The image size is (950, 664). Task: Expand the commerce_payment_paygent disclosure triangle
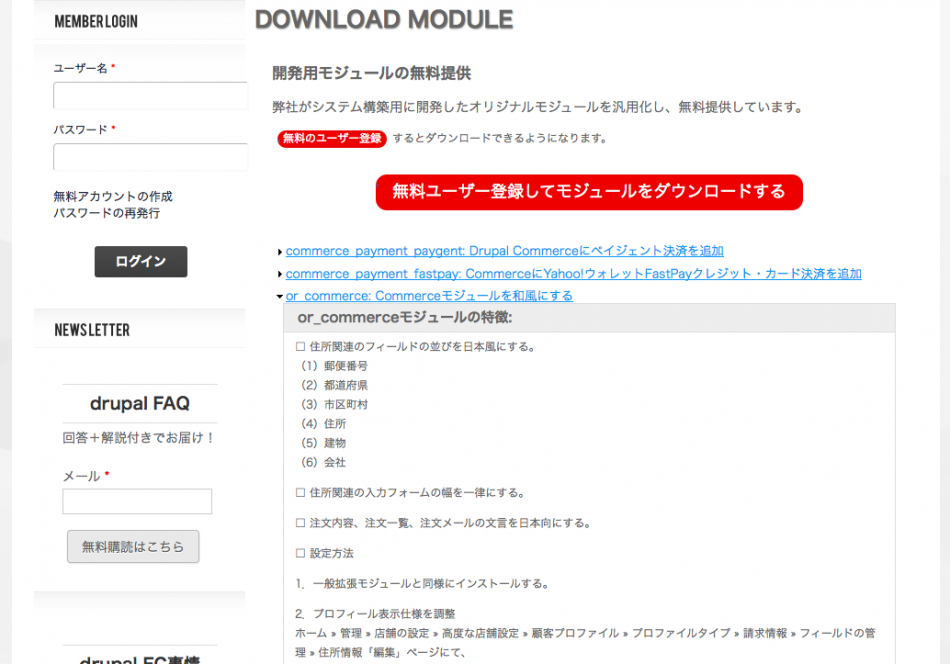click(278, 251)
